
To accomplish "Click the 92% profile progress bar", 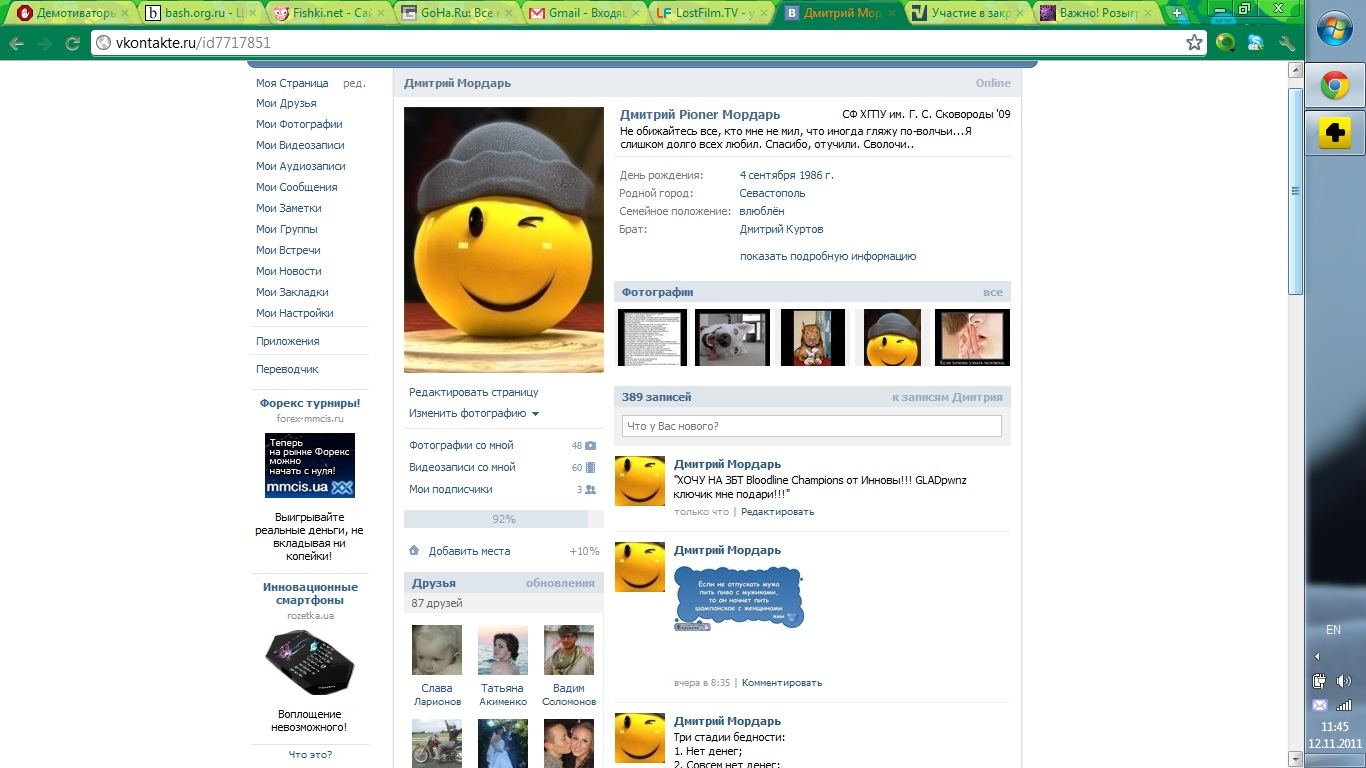I will point(503,519).
